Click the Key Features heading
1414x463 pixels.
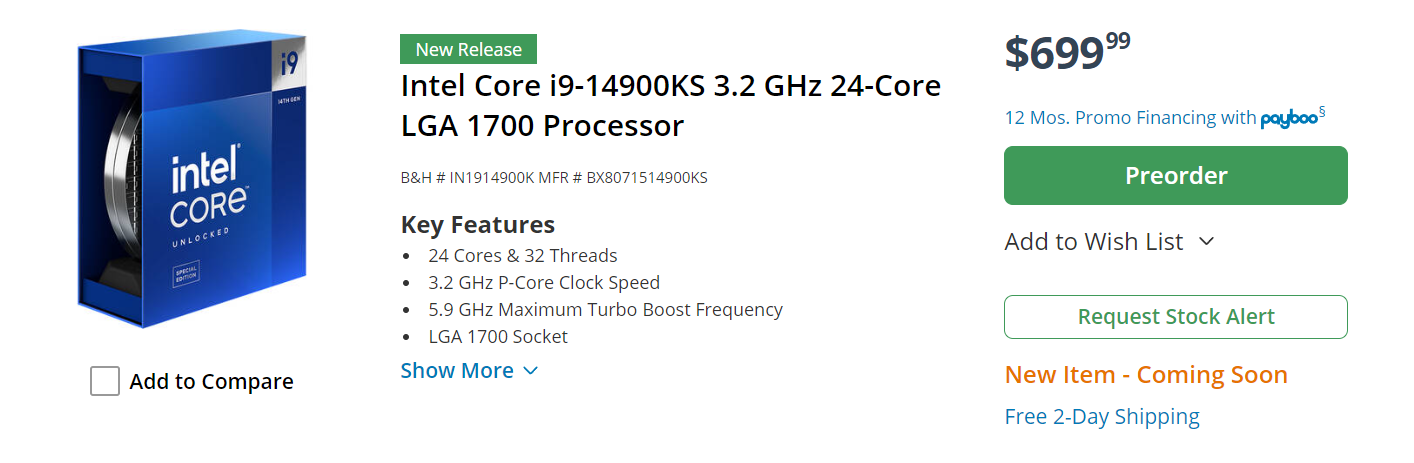coord(478,224)
